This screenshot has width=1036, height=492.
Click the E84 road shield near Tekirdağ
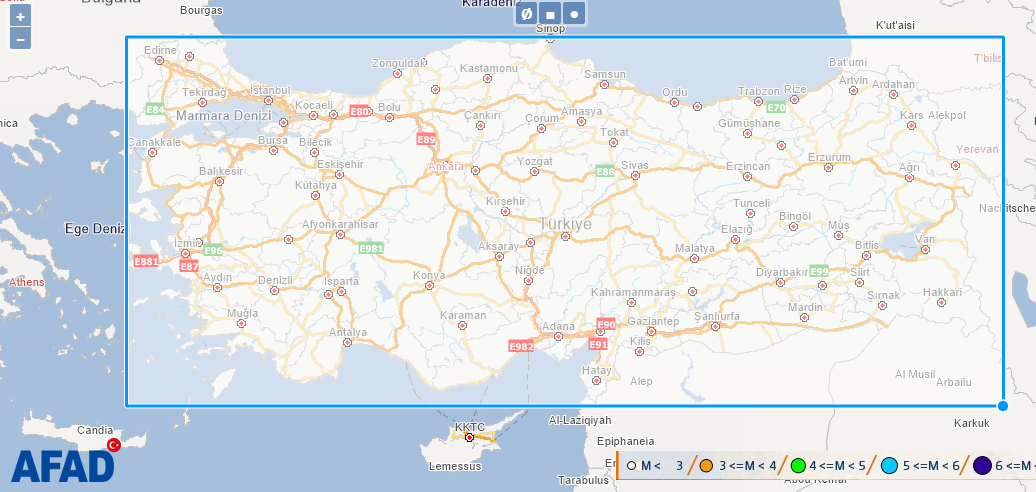coord(155,109)
